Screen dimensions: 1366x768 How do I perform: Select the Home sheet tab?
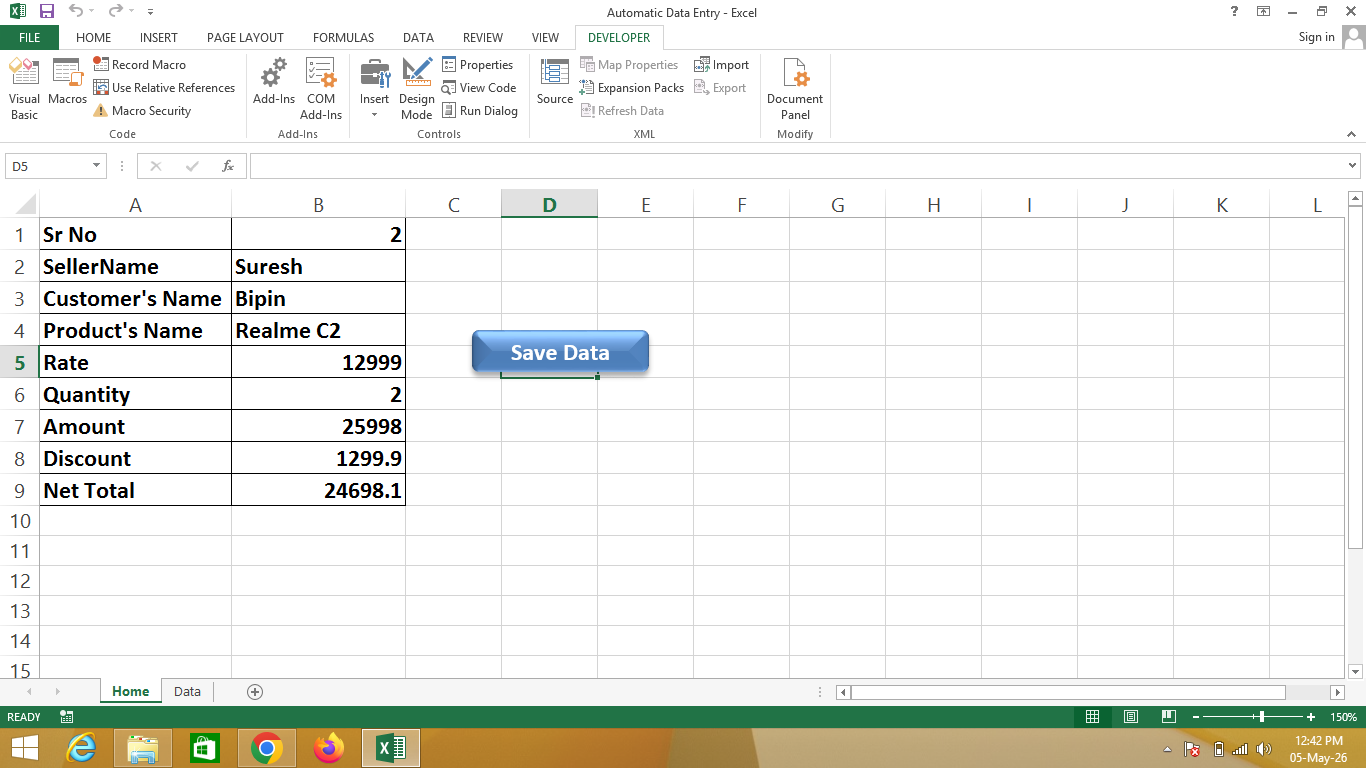tap(130, 691)
